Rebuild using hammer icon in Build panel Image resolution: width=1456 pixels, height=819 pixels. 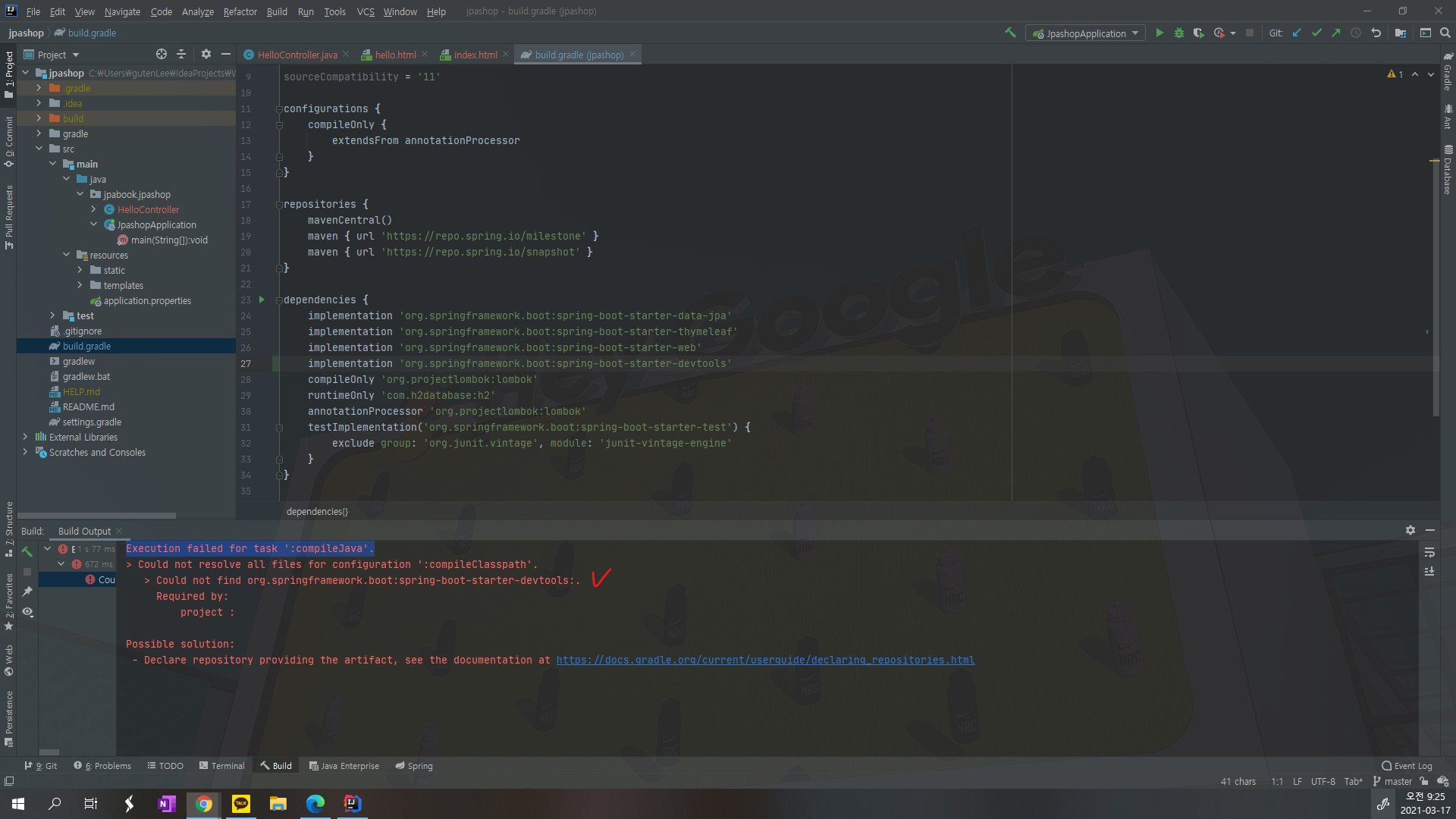click(27, 551)
